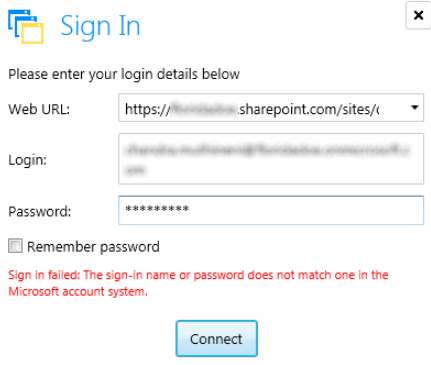
Task: Click 'Please enter your login details below' text
Action: click(124, 74)
